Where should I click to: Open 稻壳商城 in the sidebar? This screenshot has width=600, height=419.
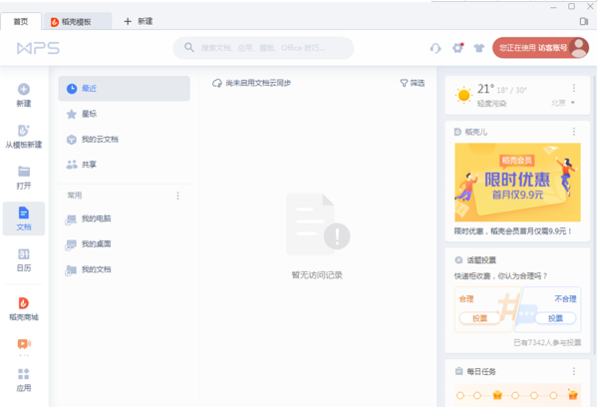point(24,308)
